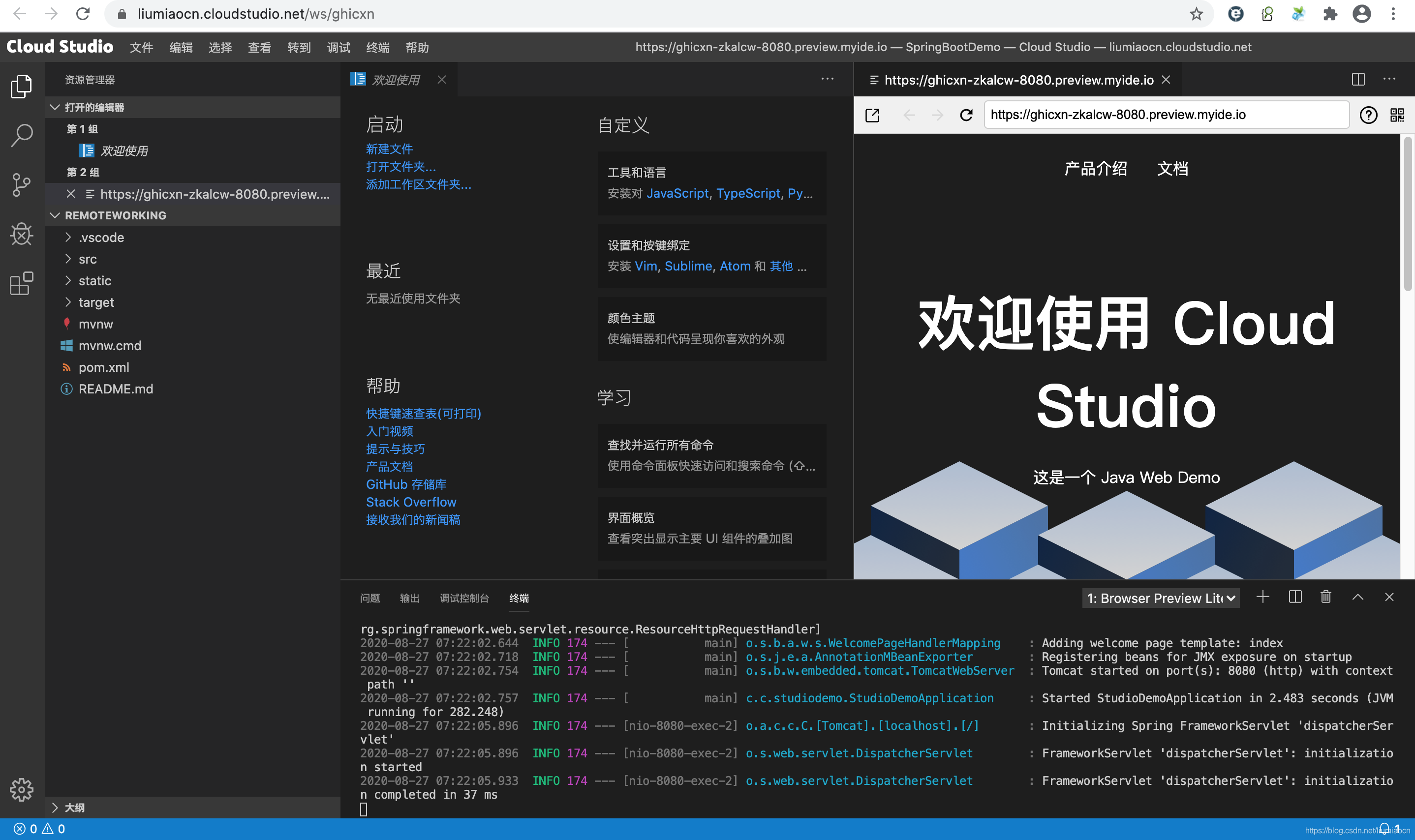Open the terminal selector dropdown Browser Preview Lite
Viewport: 1415px width, 840px height.
(1161, 599)
